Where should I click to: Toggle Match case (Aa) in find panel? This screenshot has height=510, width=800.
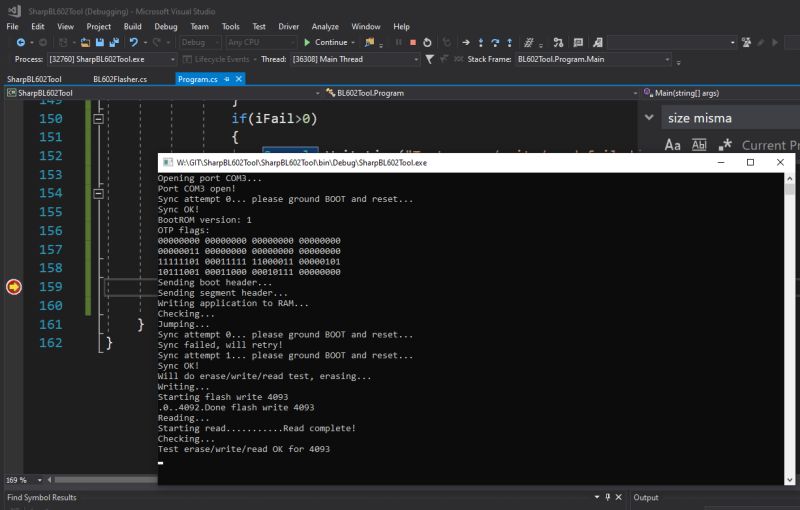[x=672, y=145]
